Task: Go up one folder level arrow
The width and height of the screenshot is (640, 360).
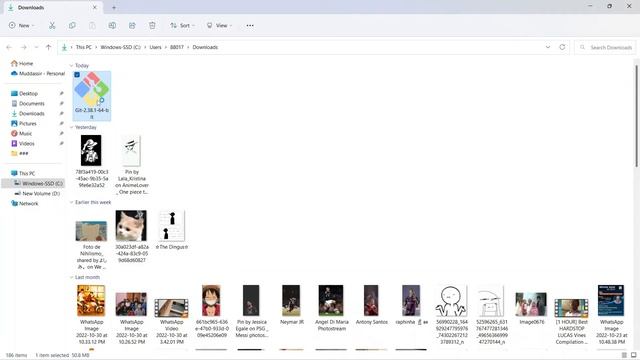Action: click(48, 47)
